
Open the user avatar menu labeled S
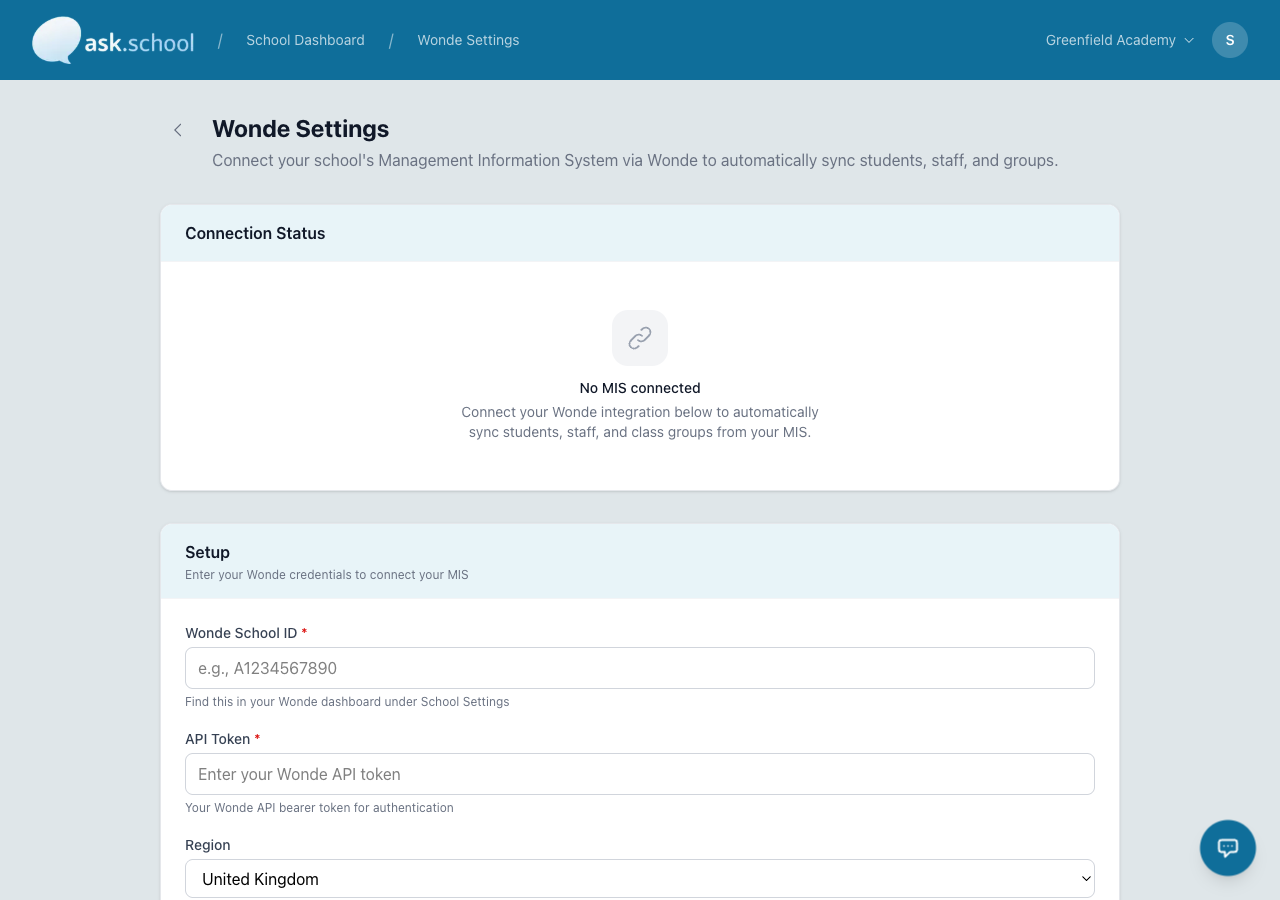(x=1230, y=40)
